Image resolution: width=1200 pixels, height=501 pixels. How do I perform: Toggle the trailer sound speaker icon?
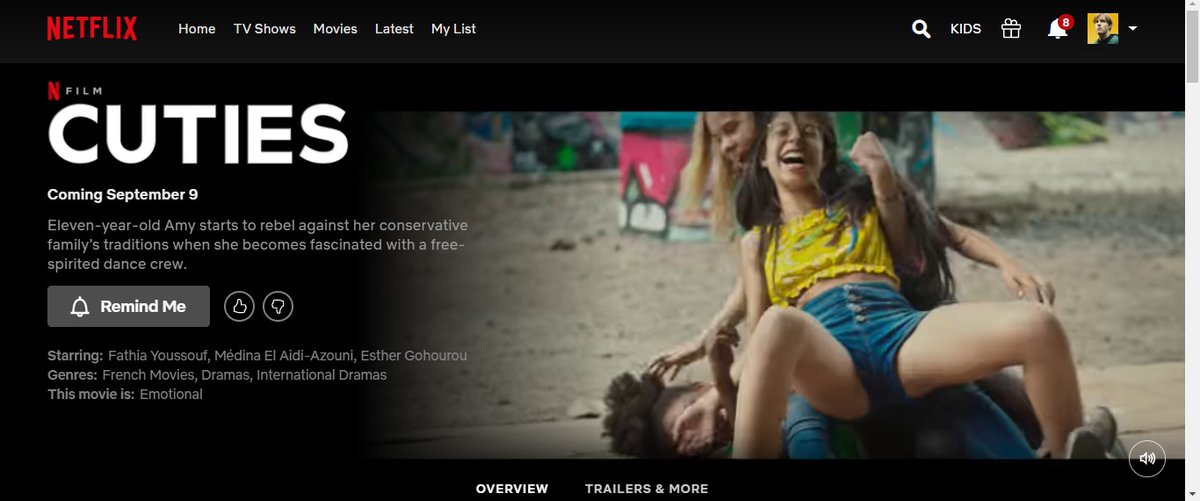(x=1147, y=458)
